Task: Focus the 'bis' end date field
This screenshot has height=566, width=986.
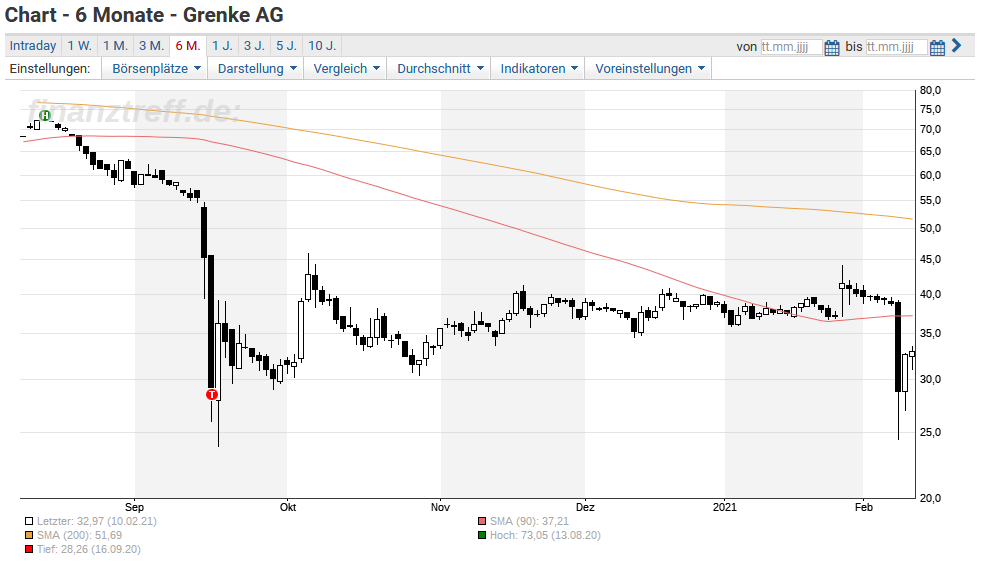Action: pos(896,47)
